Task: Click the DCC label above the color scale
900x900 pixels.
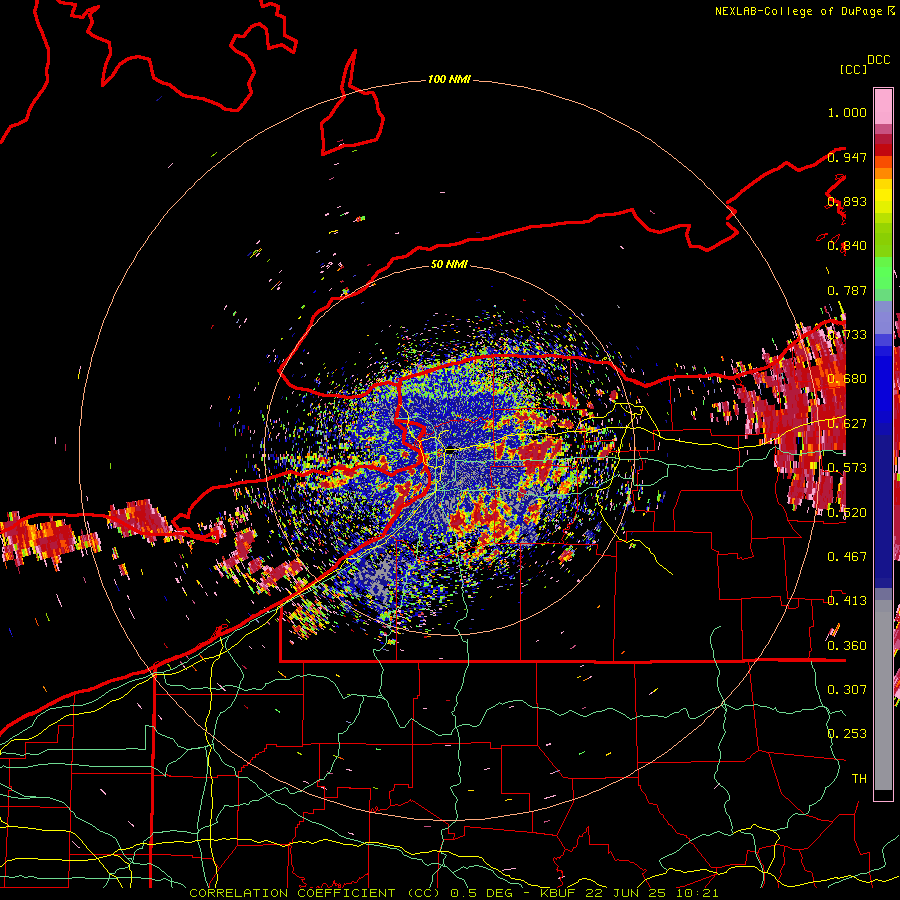Action: (x=878, y=60)
